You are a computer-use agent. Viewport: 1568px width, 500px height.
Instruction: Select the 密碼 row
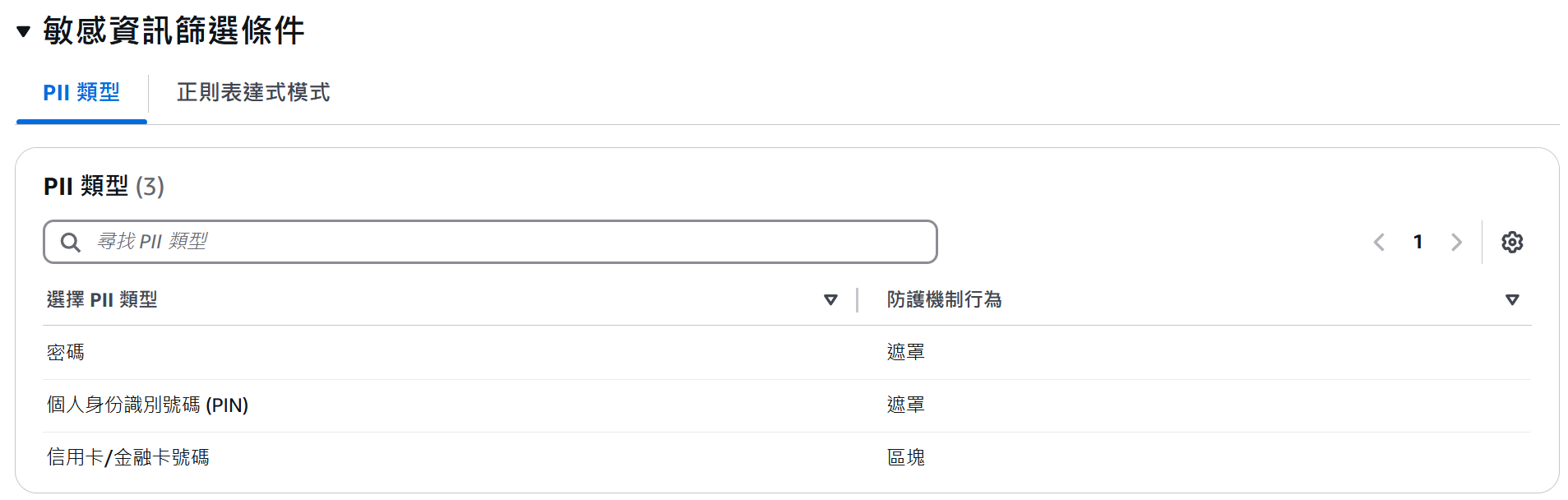[x=66, y=353]
